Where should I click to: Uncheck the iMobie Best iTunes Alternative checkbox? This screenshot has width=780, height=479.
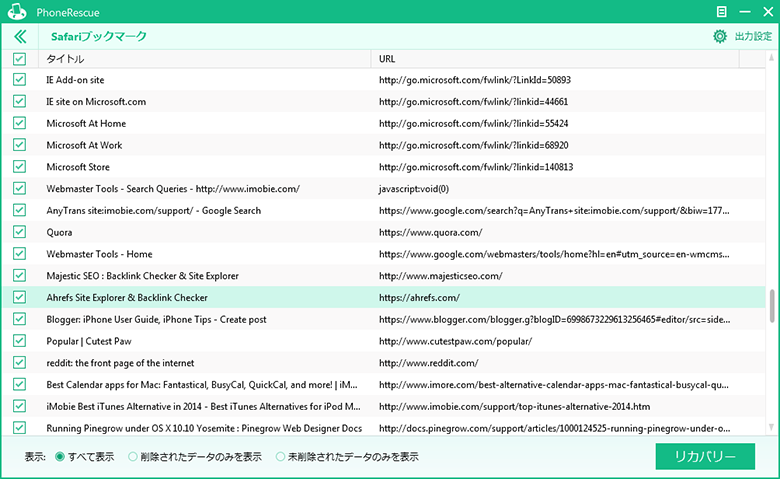(x=19, y=406)
